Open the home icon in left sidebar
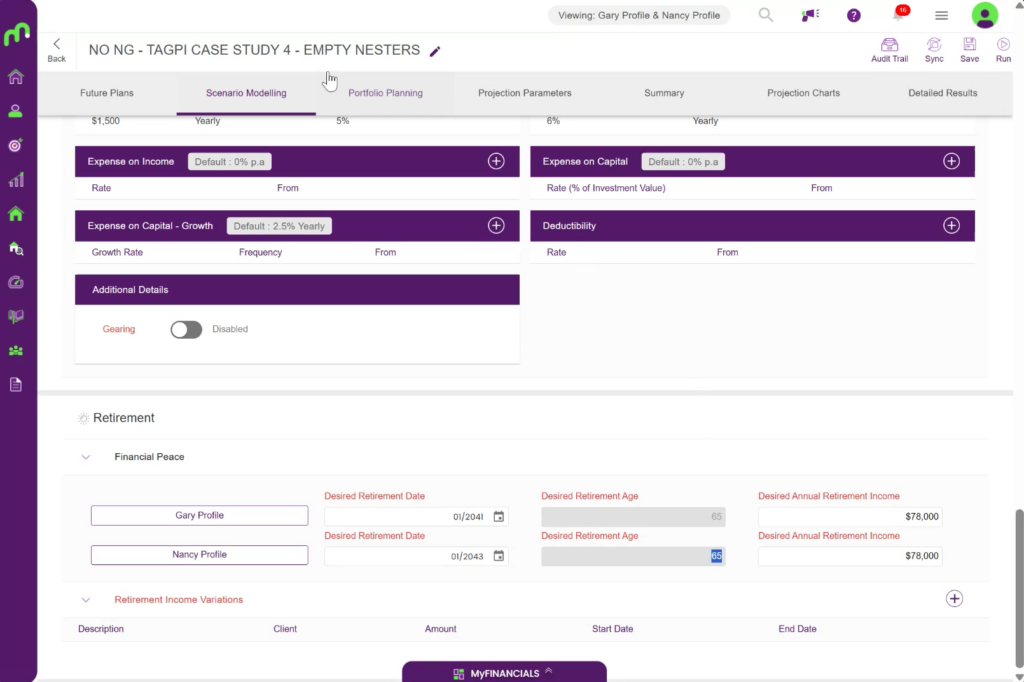The height and width of the screenshot is (682, 1024). tap(16, 76)
